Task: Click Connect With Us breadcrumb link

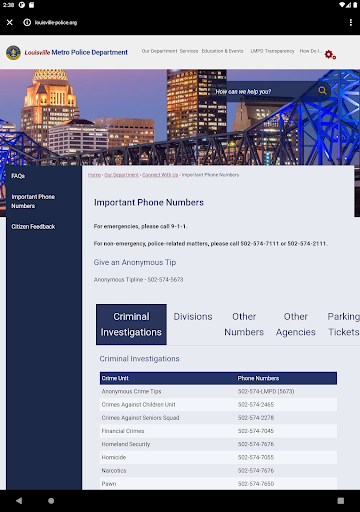Action: 160,175
